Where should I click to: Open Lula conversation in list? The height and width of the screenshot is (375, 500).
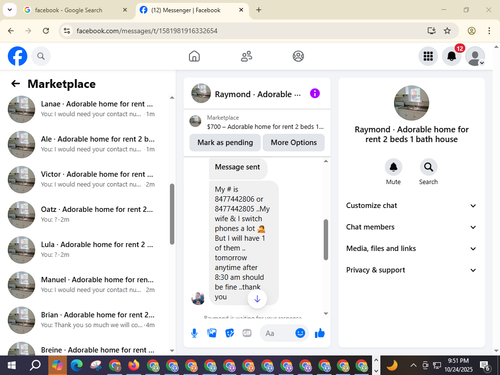(87, 249)
